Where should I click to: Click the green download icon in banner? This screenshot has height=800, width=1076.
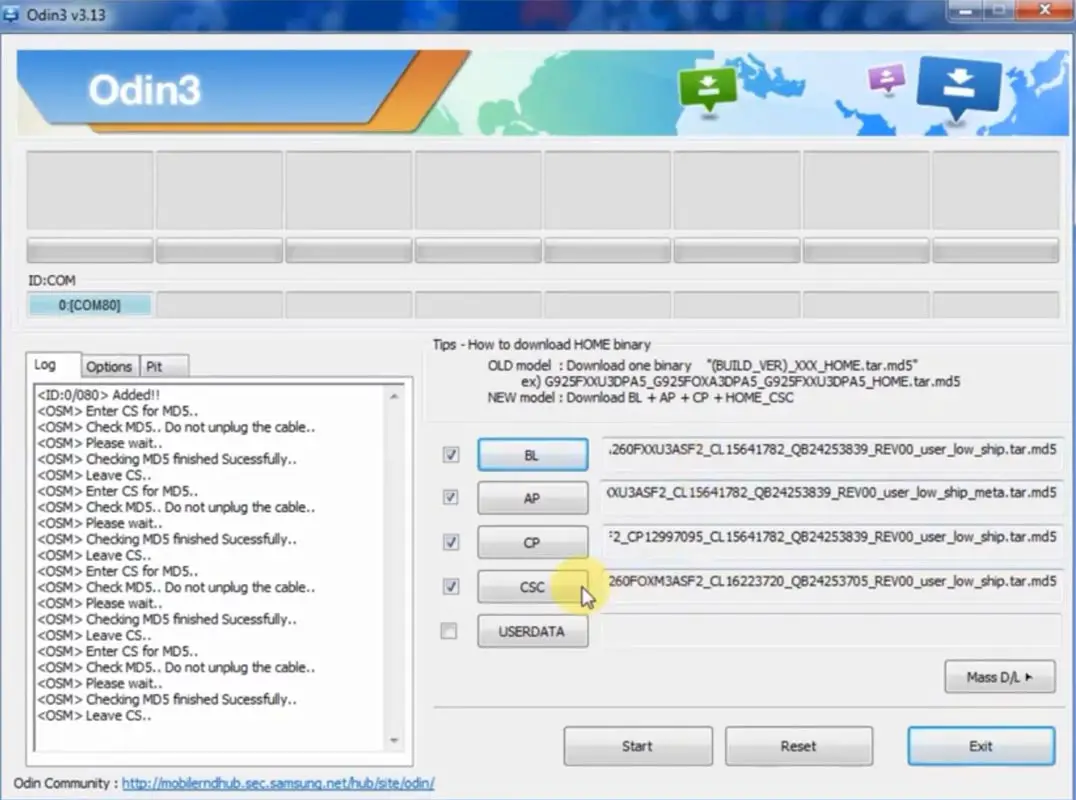point(707,89)
